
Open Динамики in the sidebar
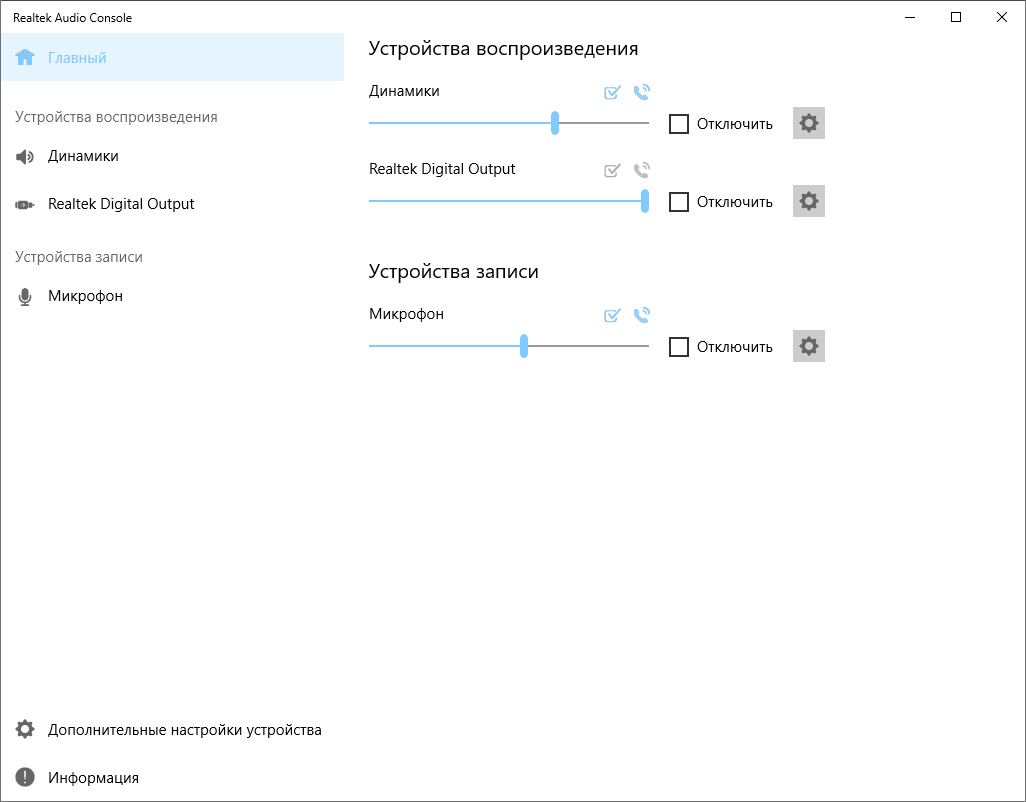(83, 156)
